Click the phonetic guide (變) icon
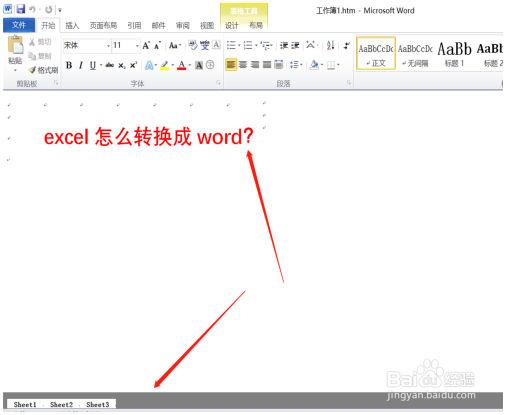The height and width of the screenshot is (415, 506). (205, 45)
